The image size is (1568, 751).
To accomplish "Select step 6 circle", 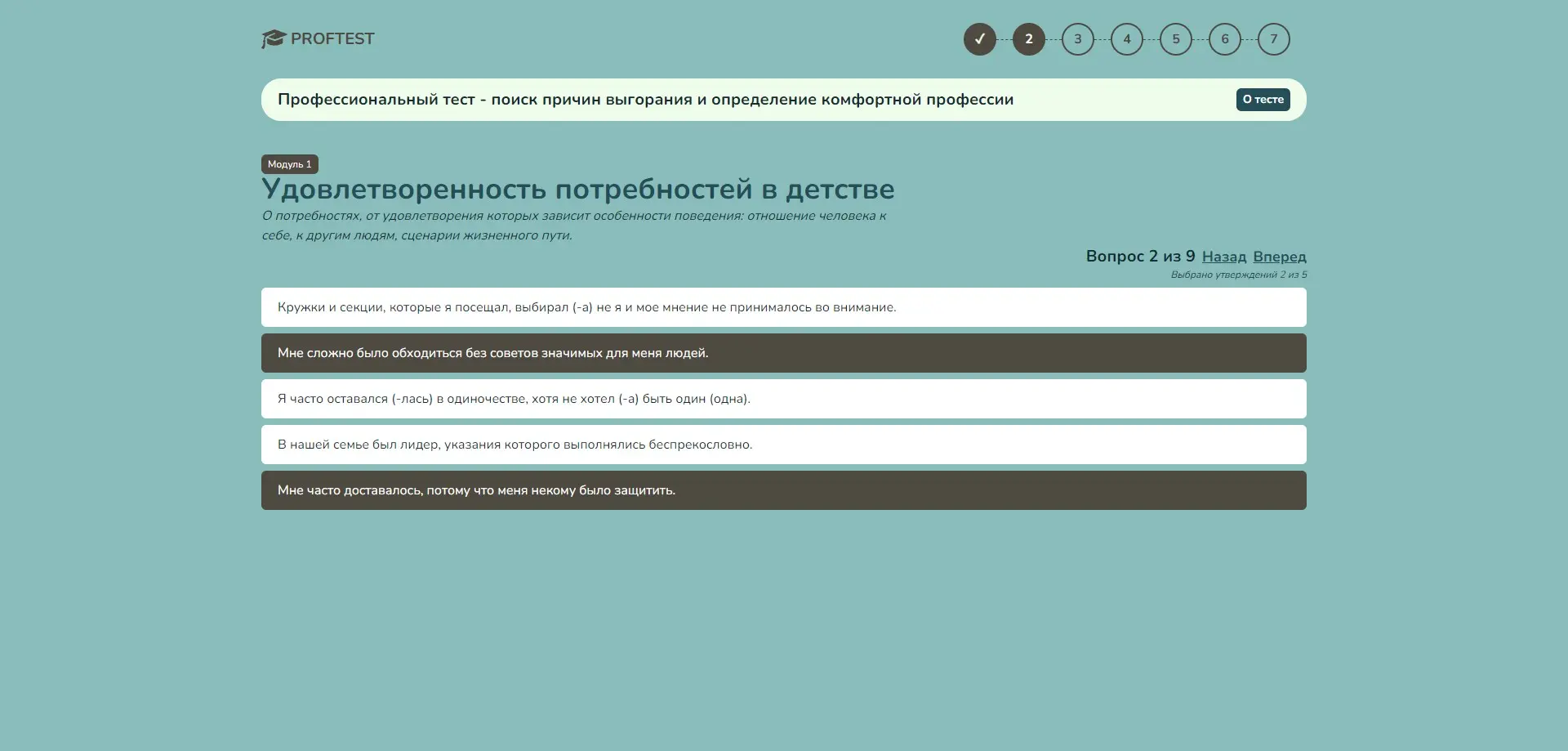I will coord(1224,39).
